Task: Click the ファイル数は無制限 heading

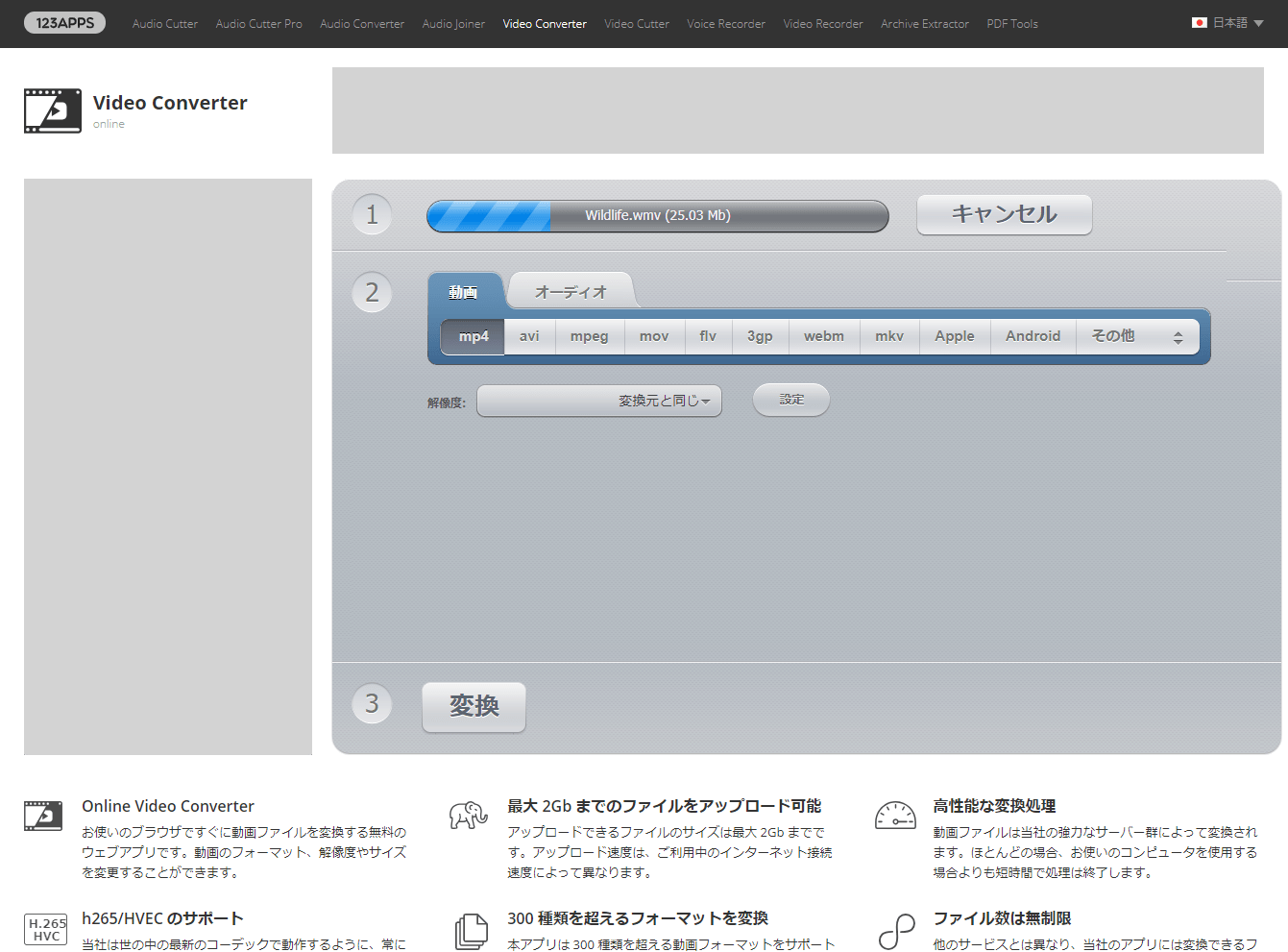Action: point(1002,918)
